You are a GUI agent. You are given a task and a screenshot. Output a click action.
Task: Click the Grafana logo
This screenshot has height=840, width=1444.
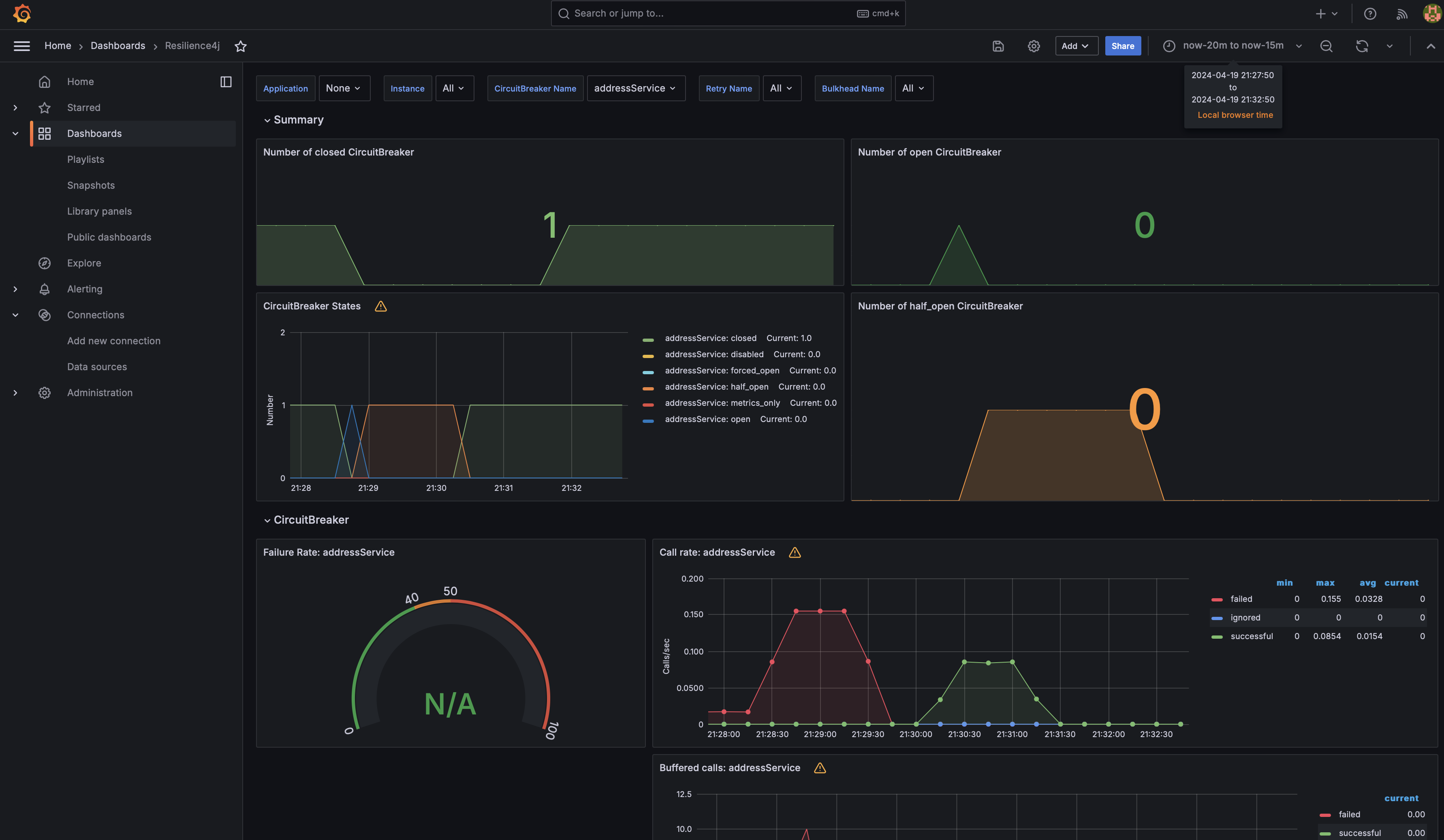tap(22, 13)
